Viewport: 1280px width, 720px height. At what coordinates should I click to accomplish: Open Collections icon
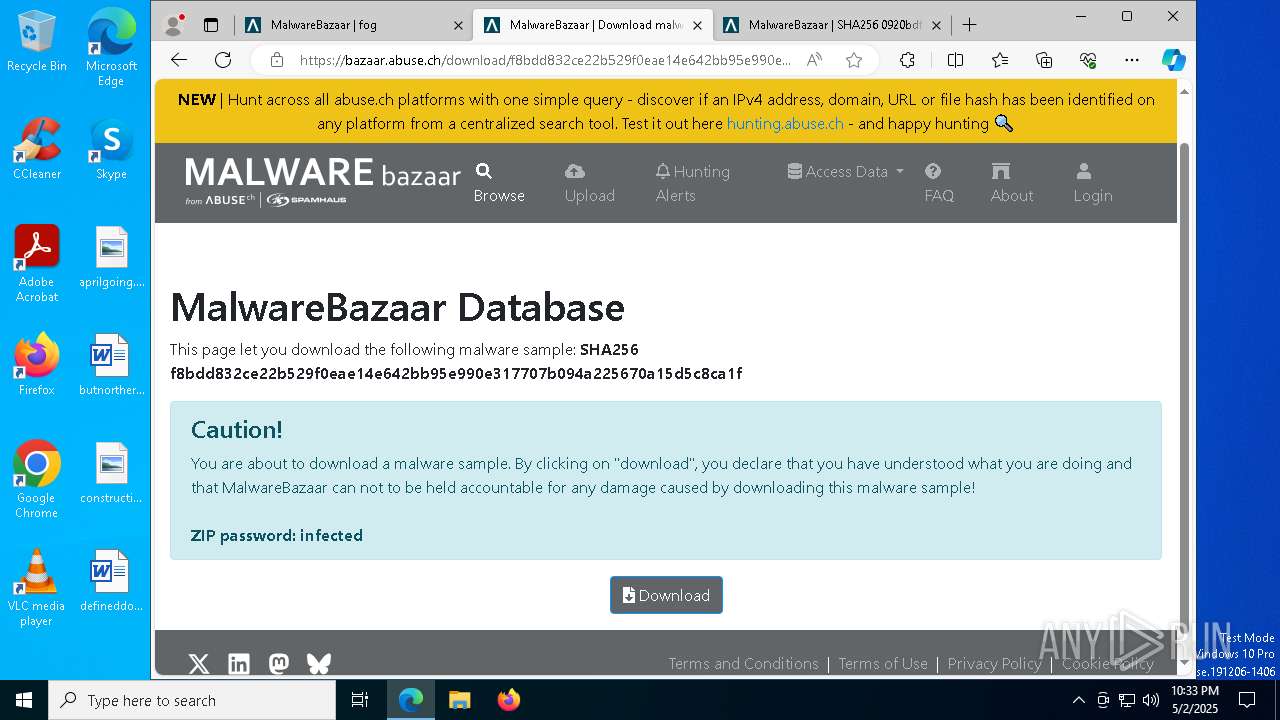pos(1044,60)
